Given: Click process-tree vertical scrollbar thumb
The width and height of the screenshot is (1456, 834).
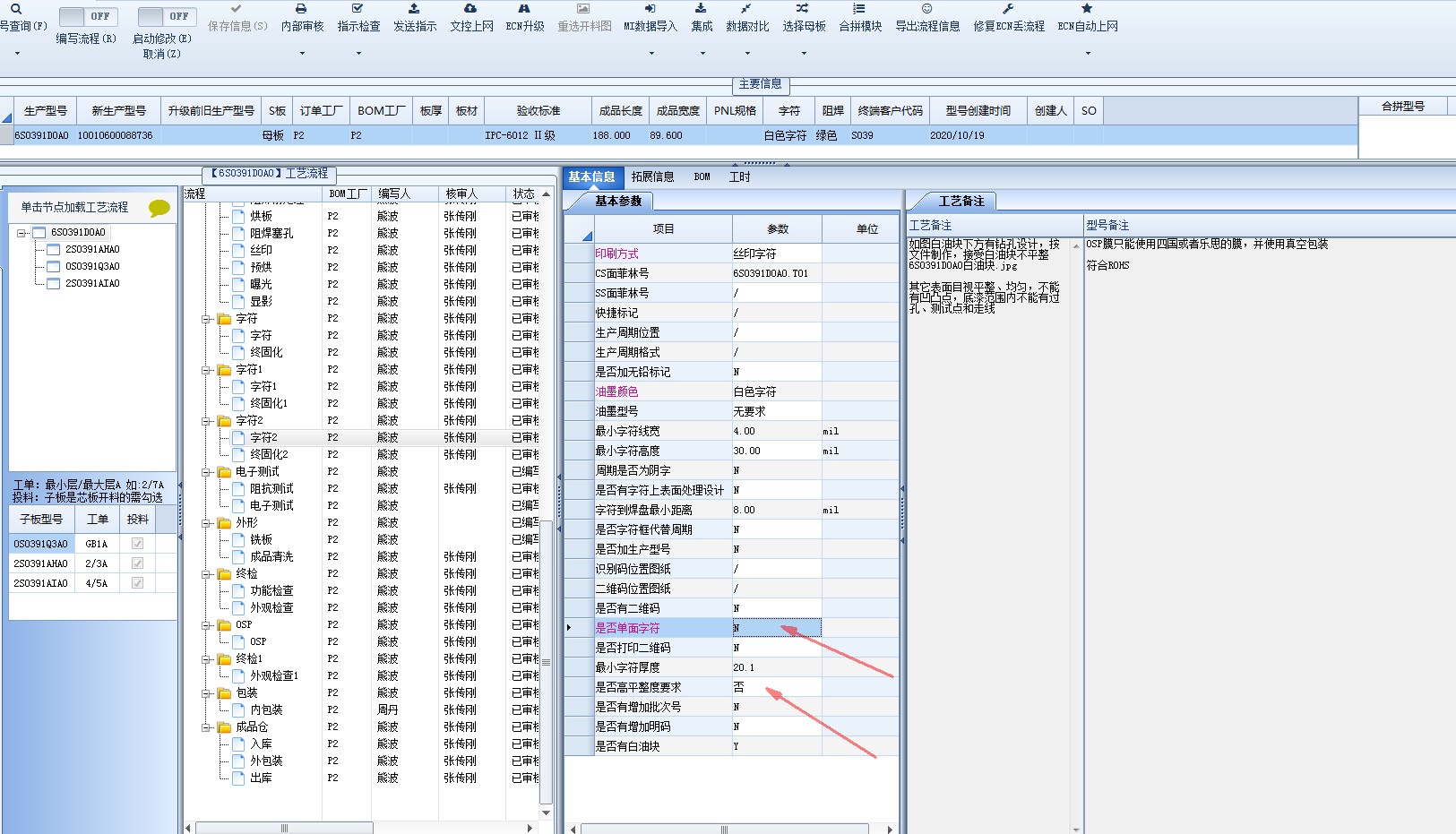Looking at the screenshot, I should point(546,663).
